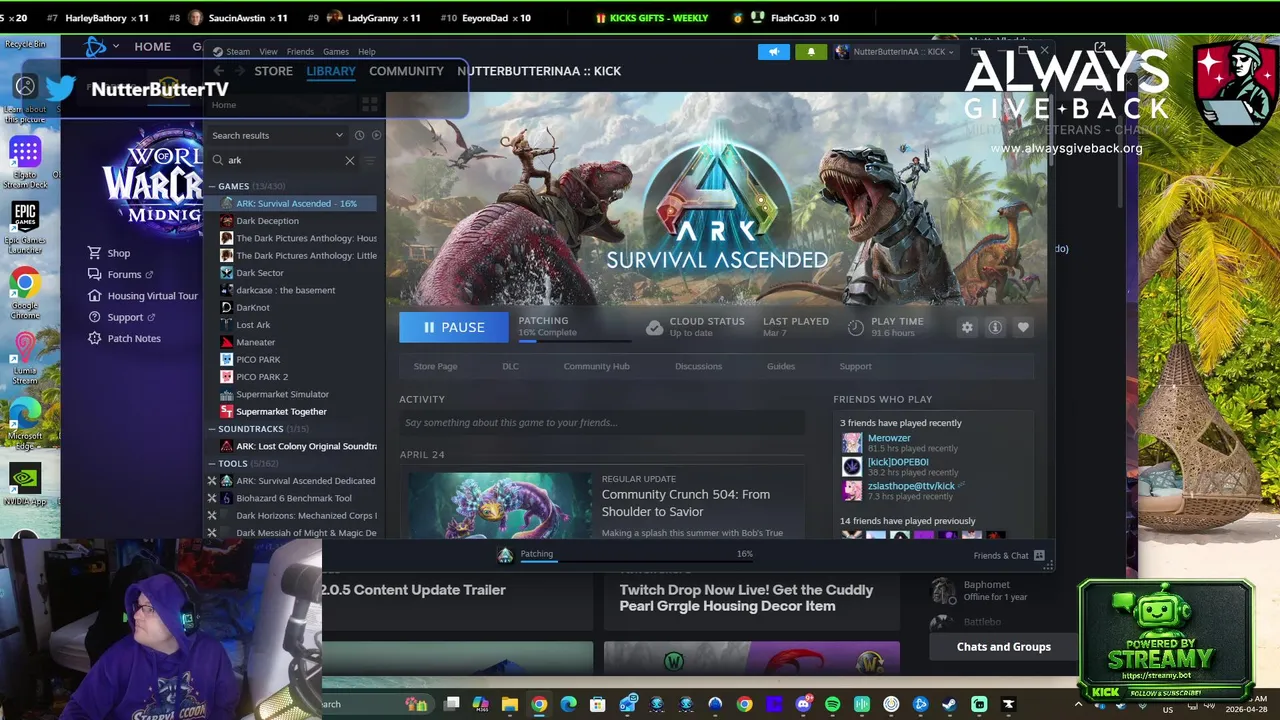The width and height of the screenshot is (1280, 720).
Task: Open the Games menu
Action: click(x=336, y=52)
